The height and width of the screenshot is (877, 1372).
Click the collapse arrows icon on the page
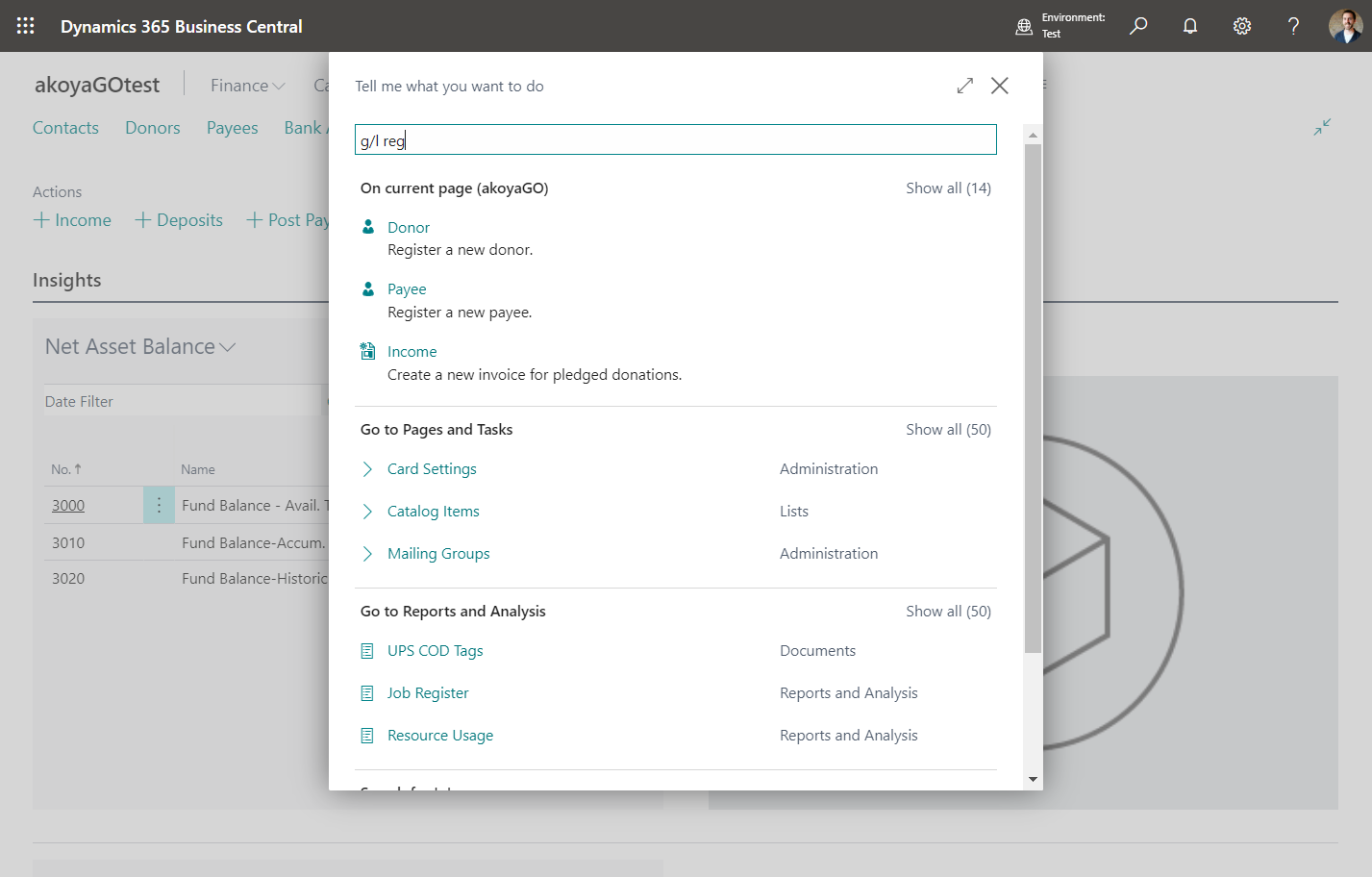1323,127
